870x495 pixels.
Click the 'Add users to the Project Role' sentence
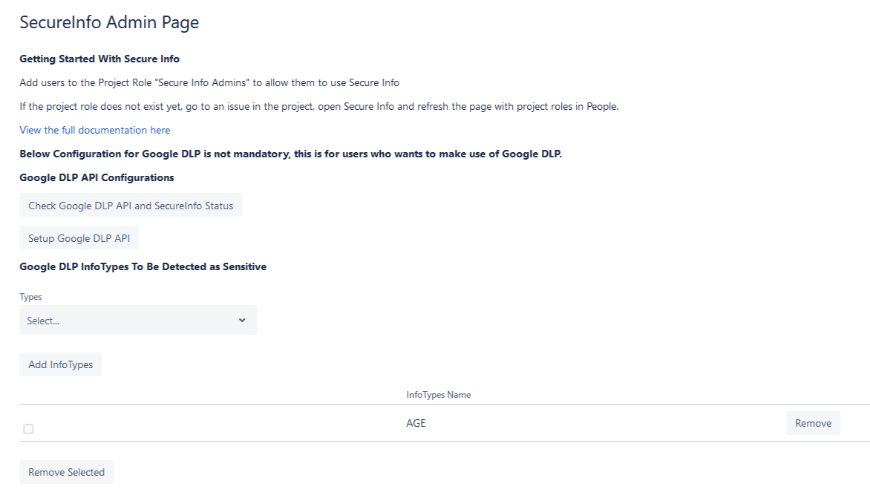tap(194, 81)
